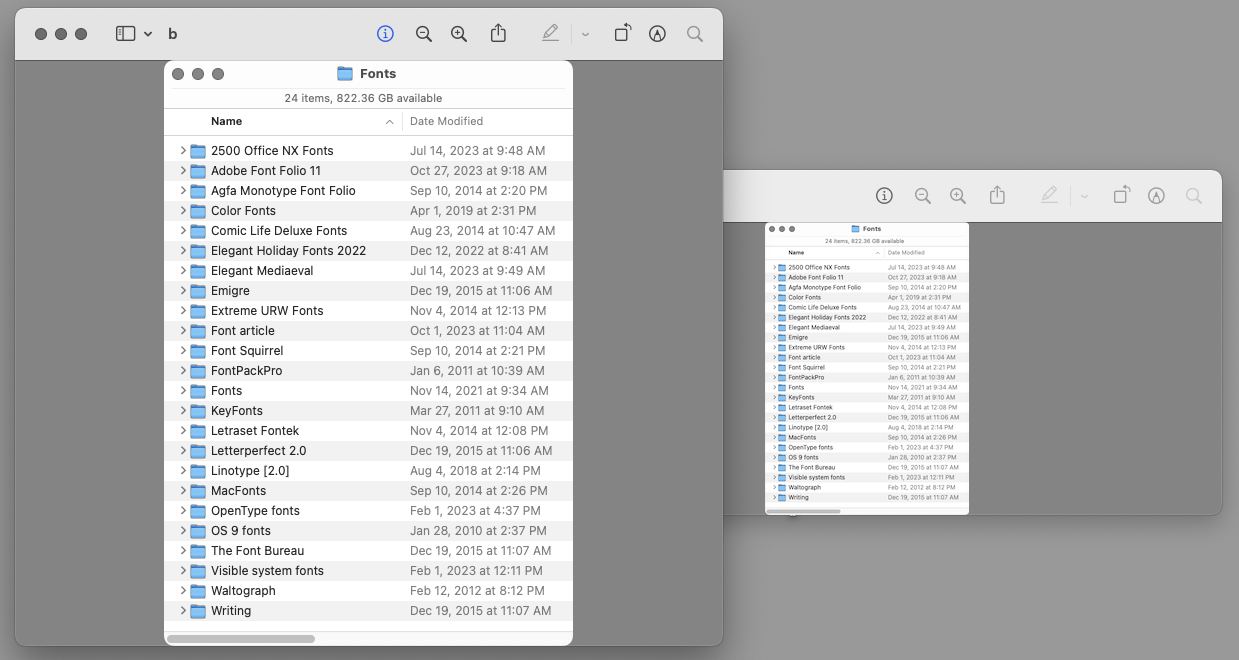
Task: Select Extreme URW Fonts row in large list
Action: coord(369,310)
